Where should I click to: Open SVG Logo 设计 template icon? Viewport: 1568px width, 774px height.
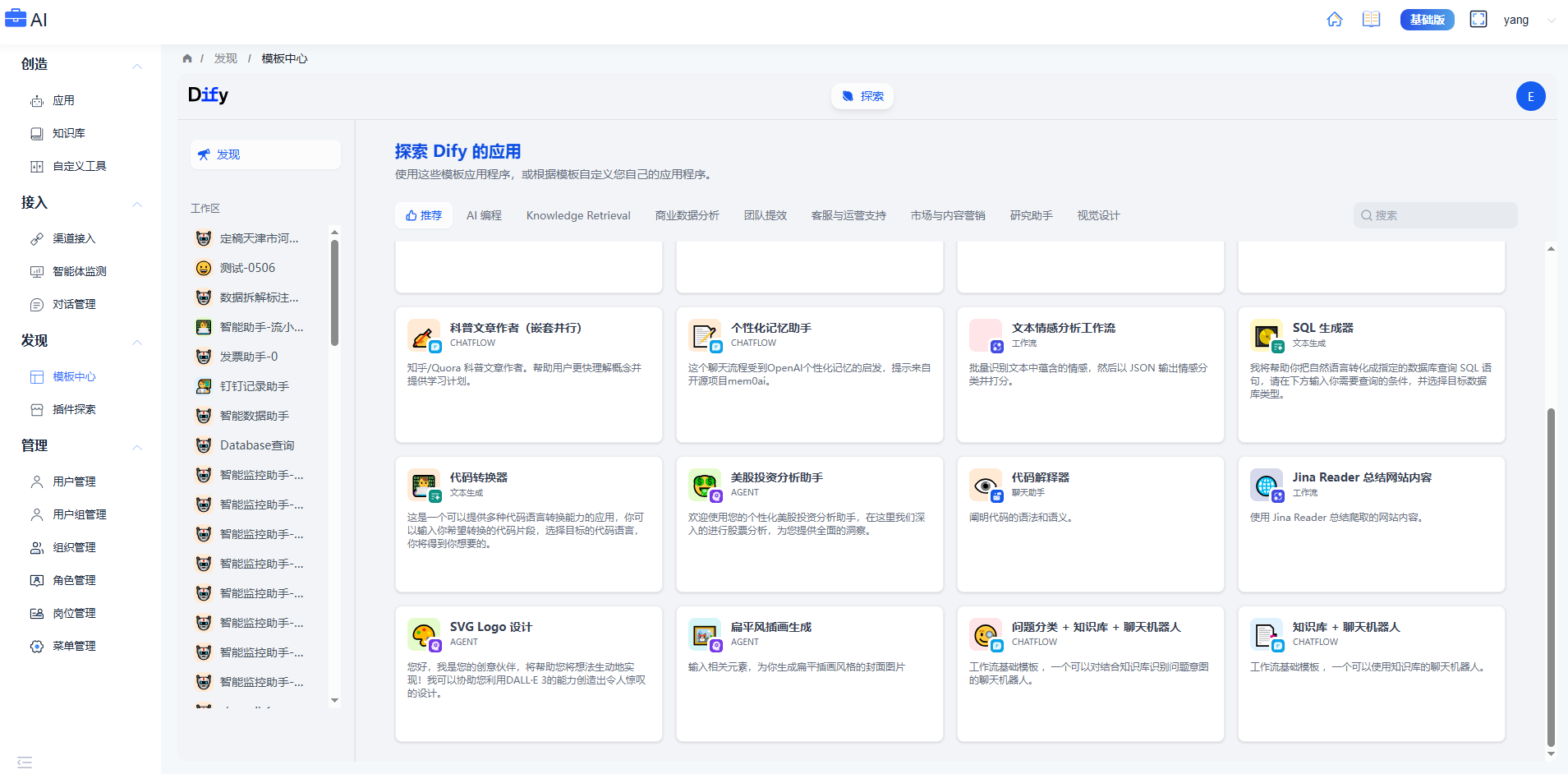click(x=424, y=635)
